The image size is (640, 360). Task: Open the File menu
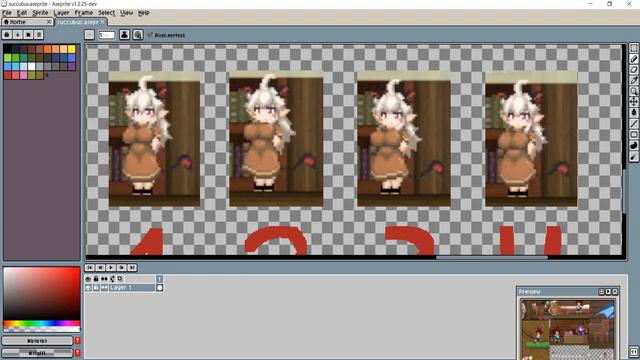(x=7, y=13)
